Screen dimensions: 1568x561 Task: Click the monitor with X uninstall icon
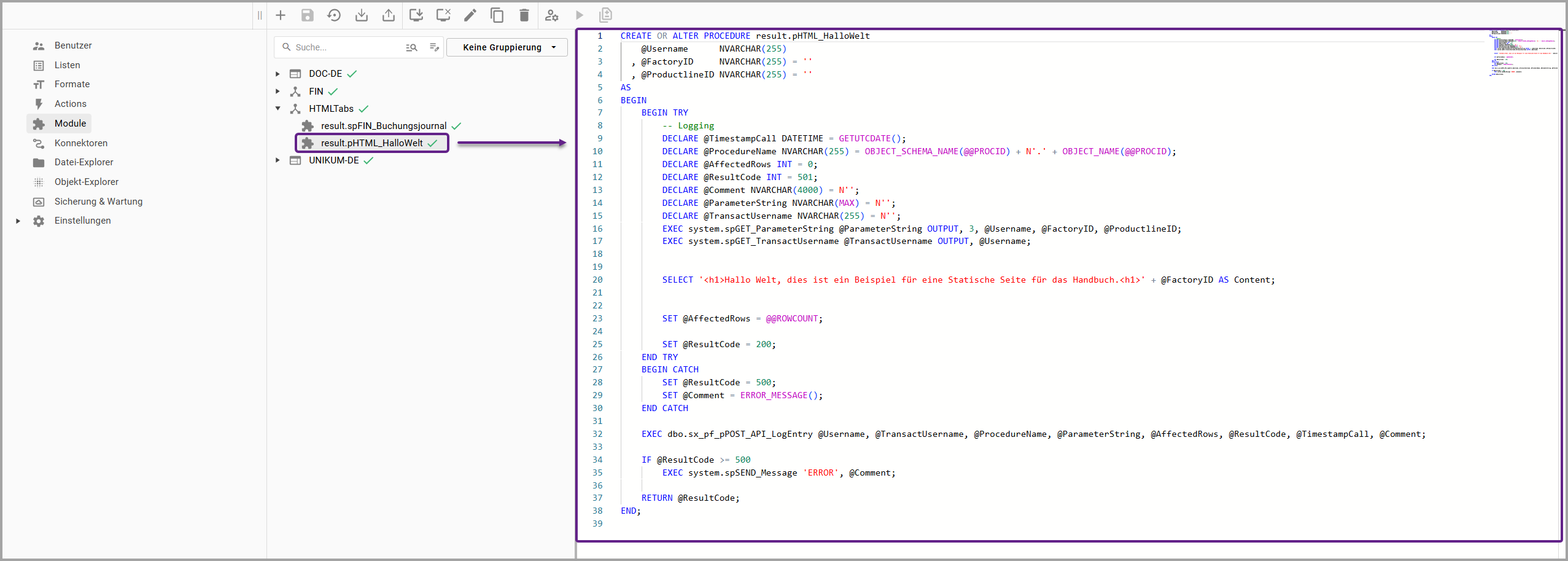click(x=443, y=15)
